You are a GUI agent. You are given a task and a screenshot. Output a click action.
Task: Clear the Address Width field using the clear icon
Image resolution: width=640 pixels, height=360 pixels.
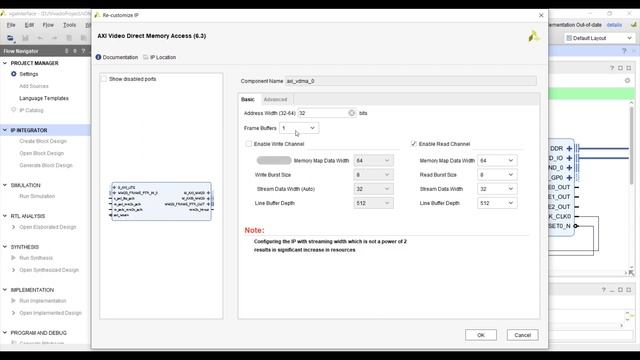[x=351, y=113]
